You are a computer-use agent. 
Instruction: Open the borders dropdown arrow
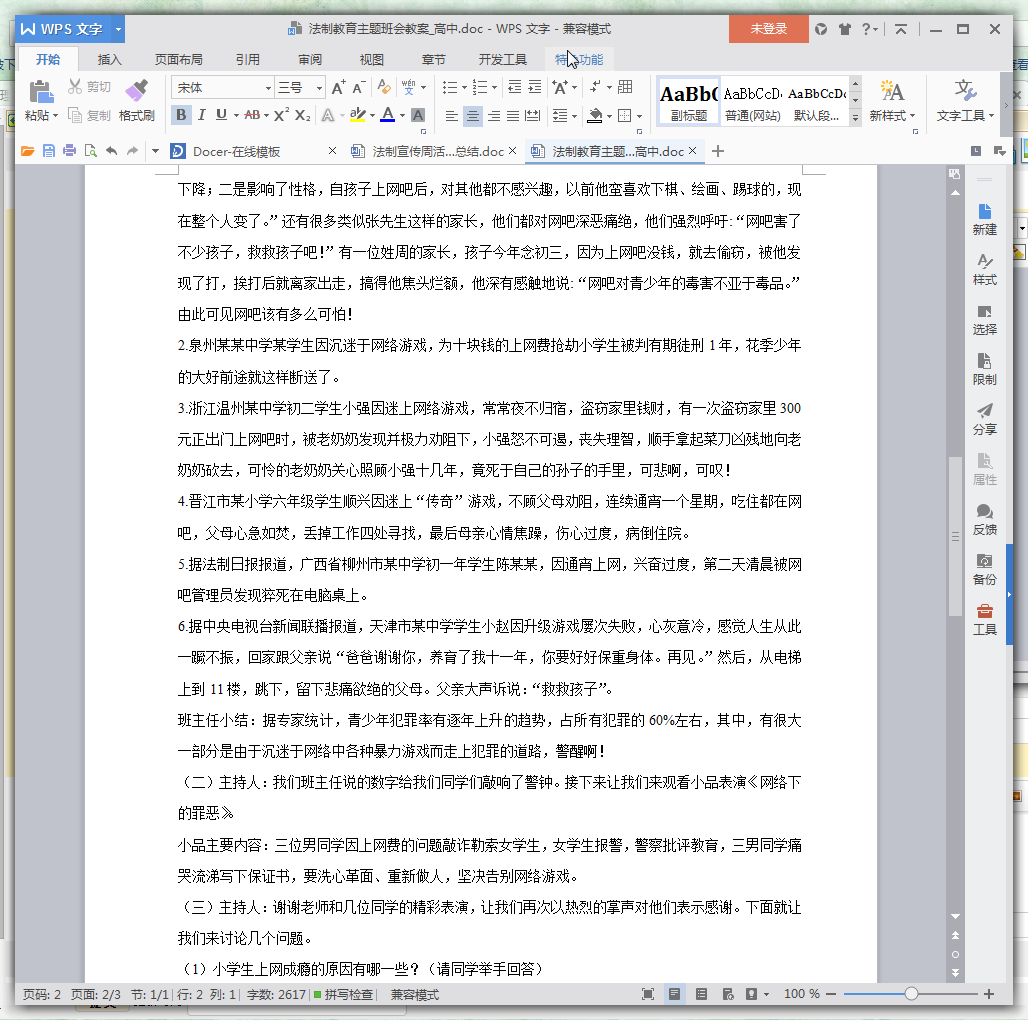[639, 117]
